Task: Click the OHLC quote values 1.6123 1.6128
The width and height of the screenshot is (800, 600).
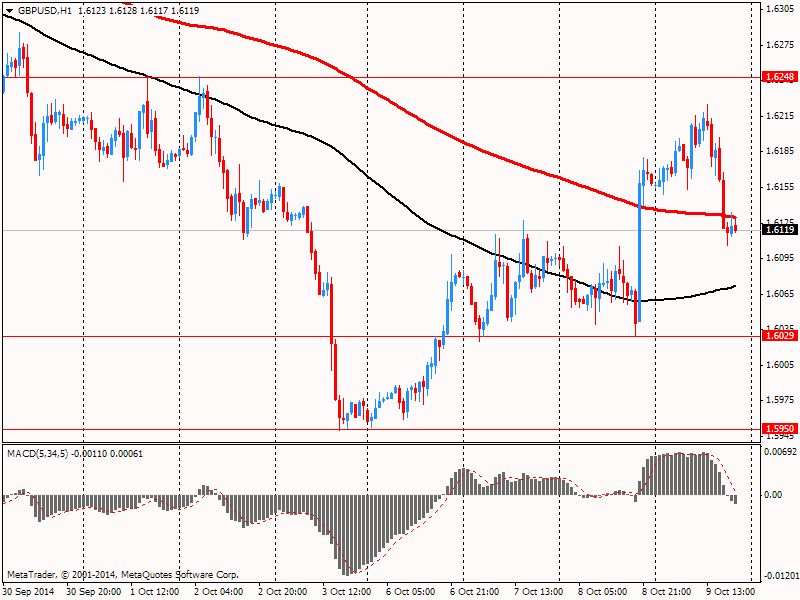Action: [x=107, y=10]
